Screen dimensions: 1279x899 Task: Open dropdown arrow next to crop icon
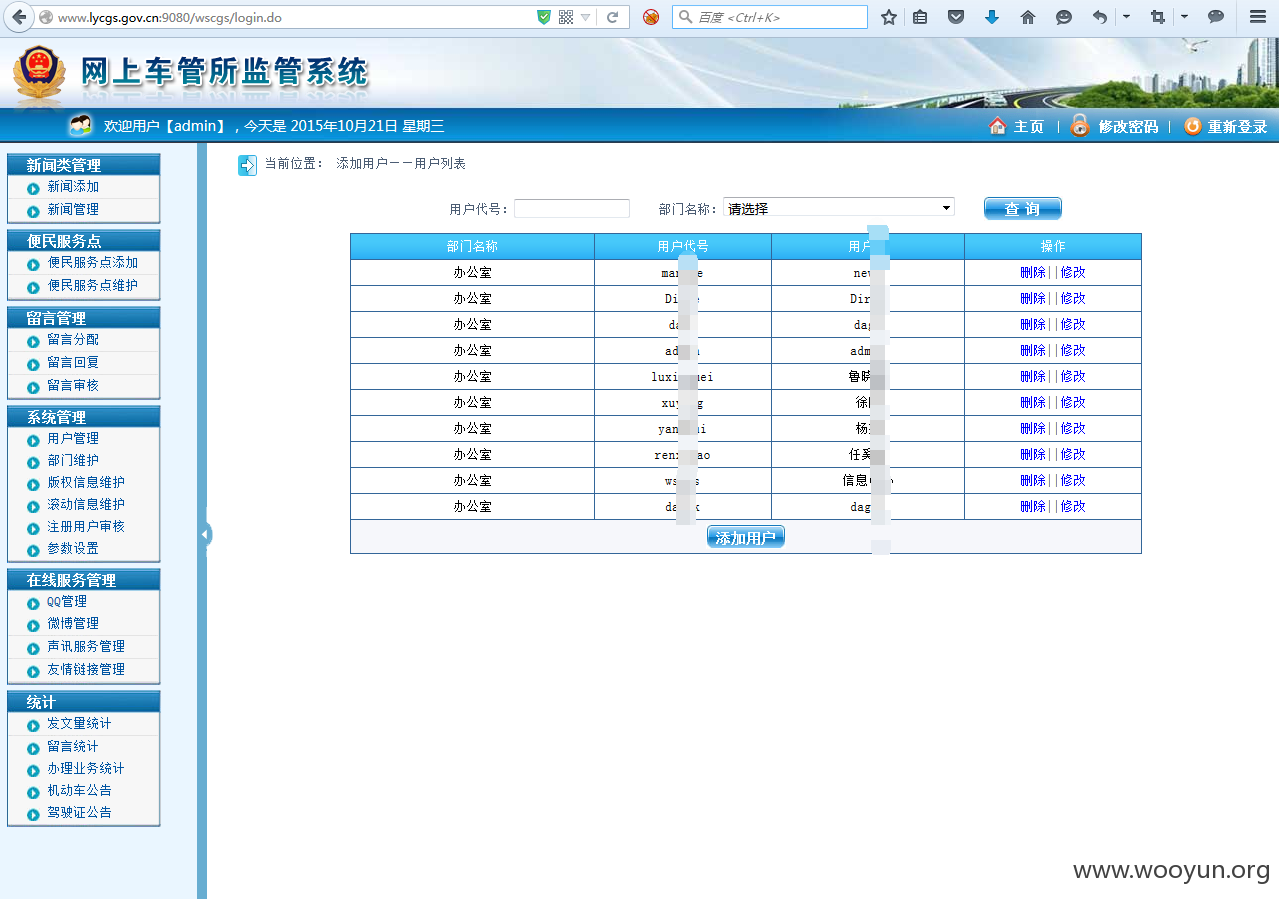point(1184,17)
